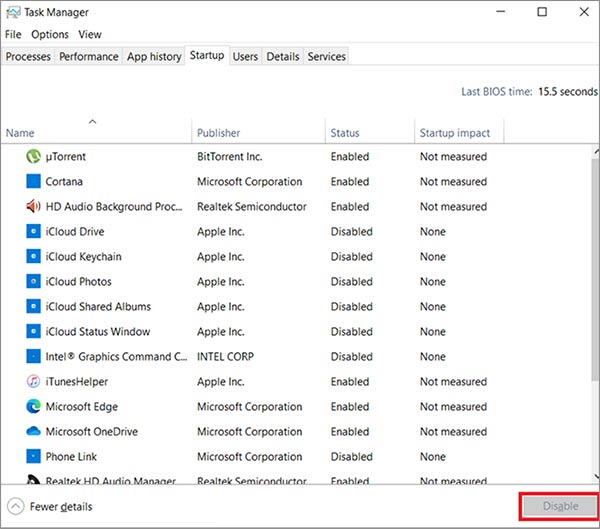Select the iCloud Shared Albums entry name
This screenshot has height=529, width=600.
pos(98,306)
